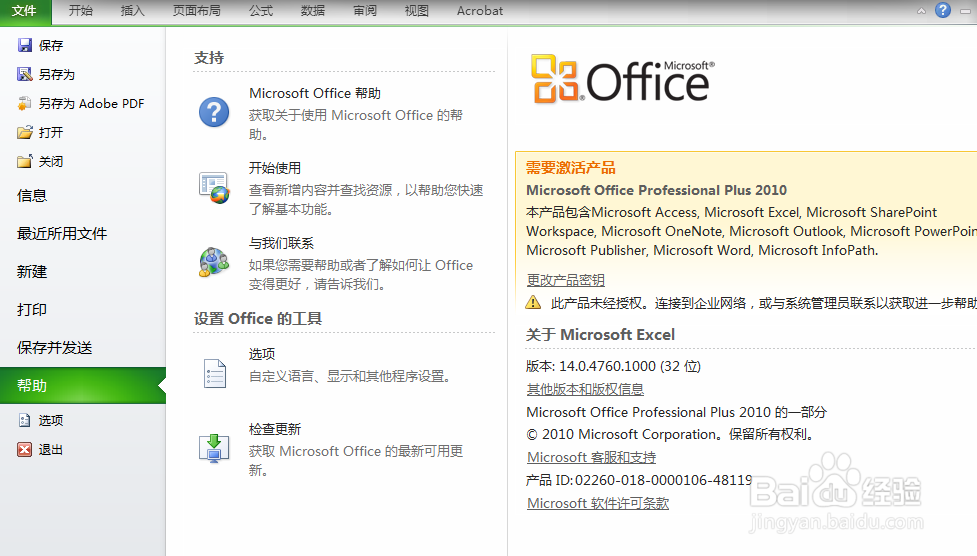Collapse the ribbon with the caret arrow
Screen dimensions: 977x556
click(922, 10)
